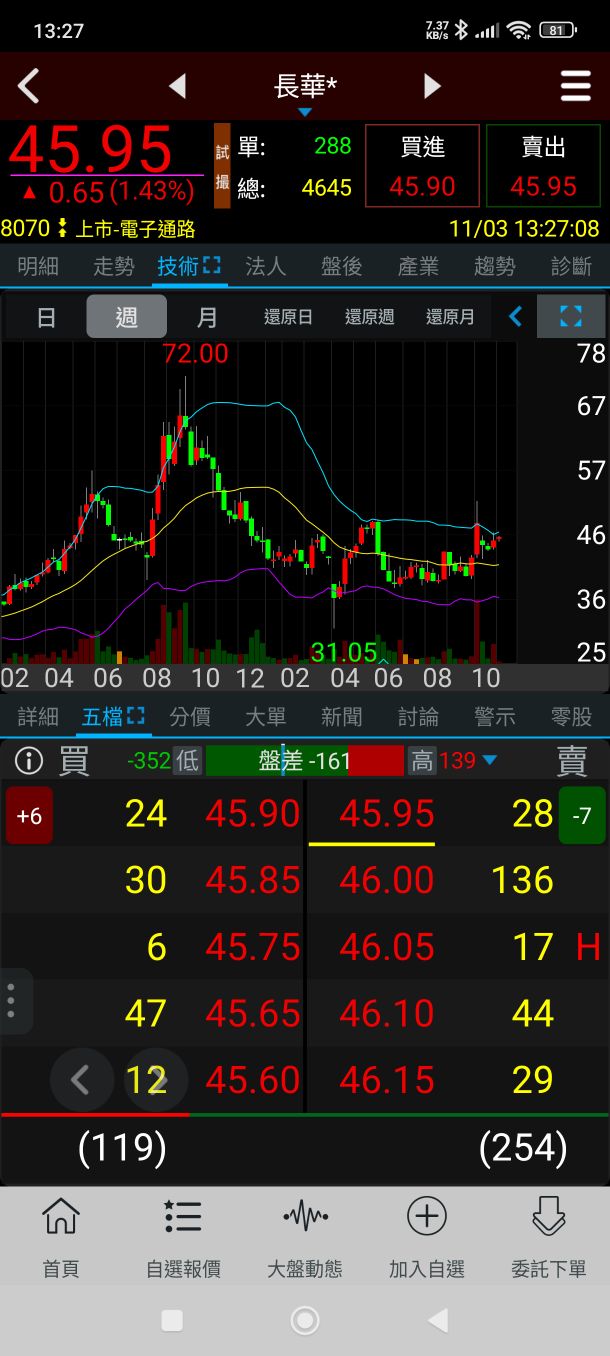
Task: Open the 討論 tab
Action: (418, 717)
